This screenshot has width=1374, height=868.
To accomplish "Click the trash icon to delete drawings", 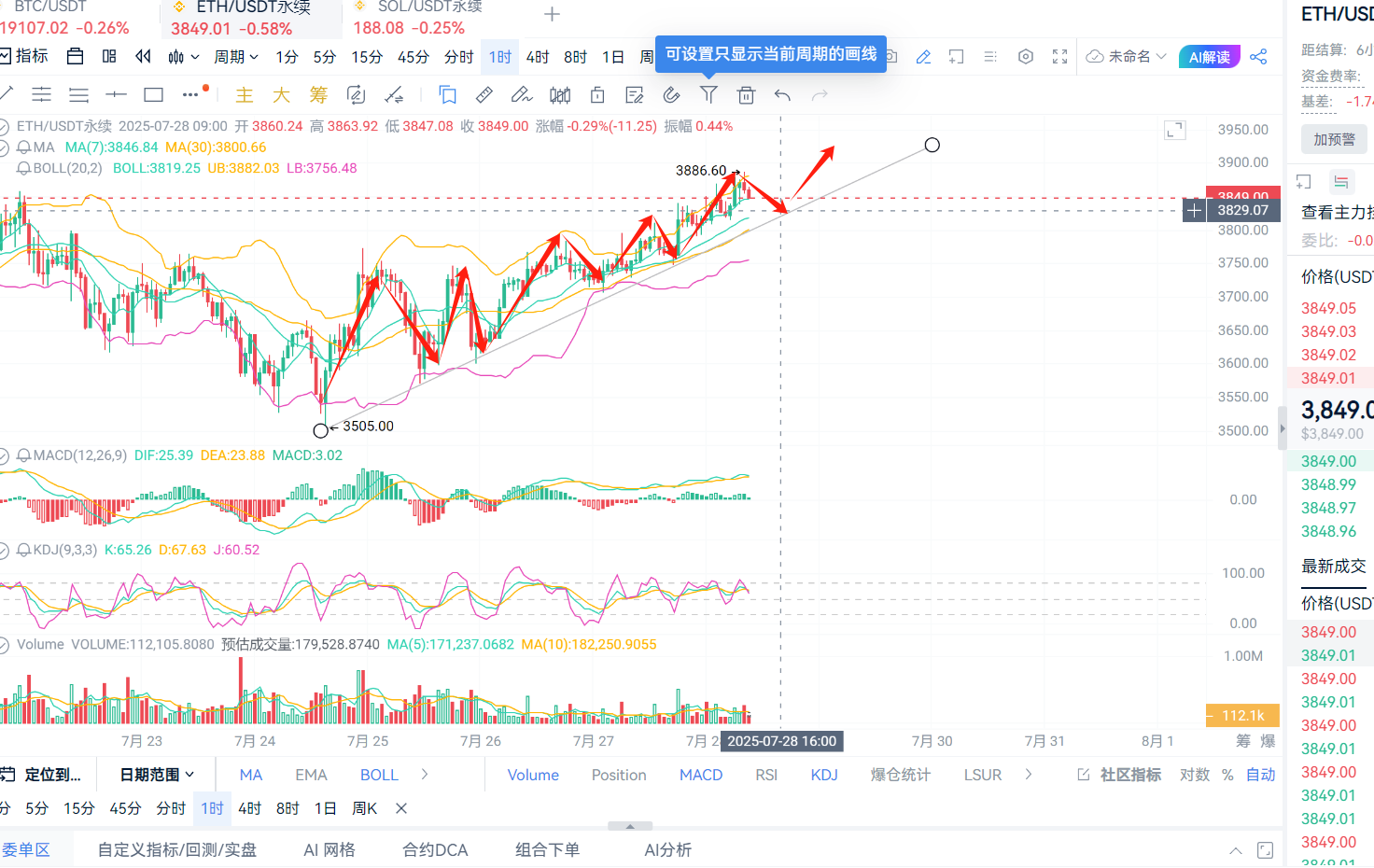I will [746, 95].
